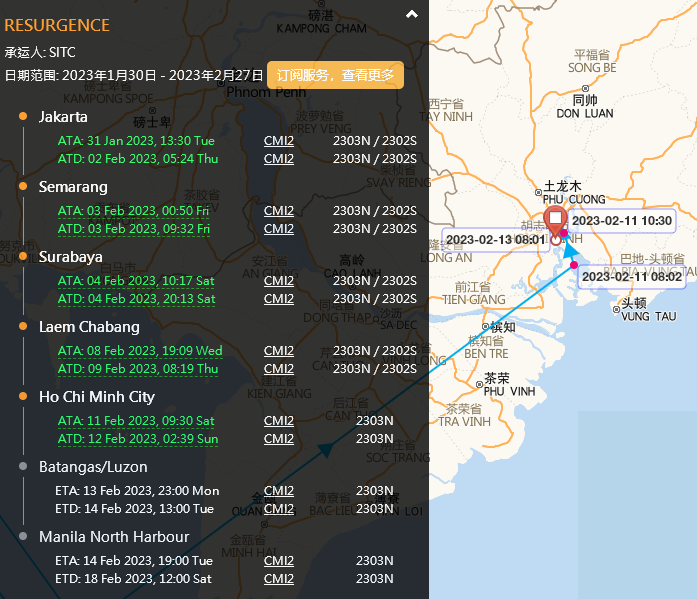Click the 2023-02-11 10:30 timestamp label
The height and width of the screenshot is (599, 697).
(x=621, y=221)
